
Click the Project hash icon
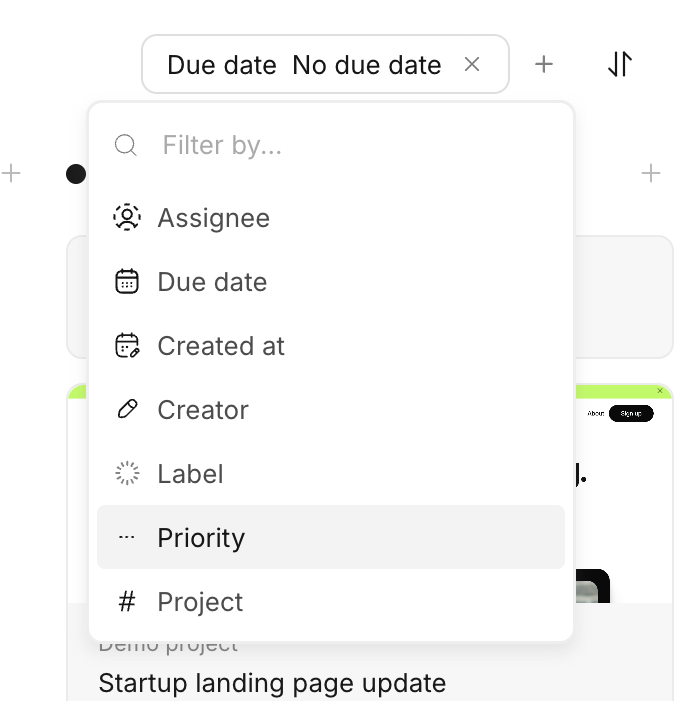127,602
